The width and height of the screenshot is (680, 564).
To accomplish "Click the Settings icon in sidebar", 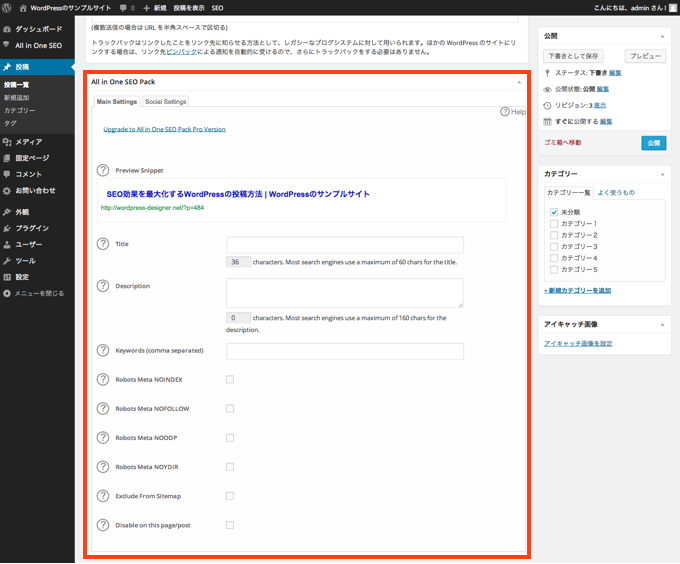I will 7,277.
